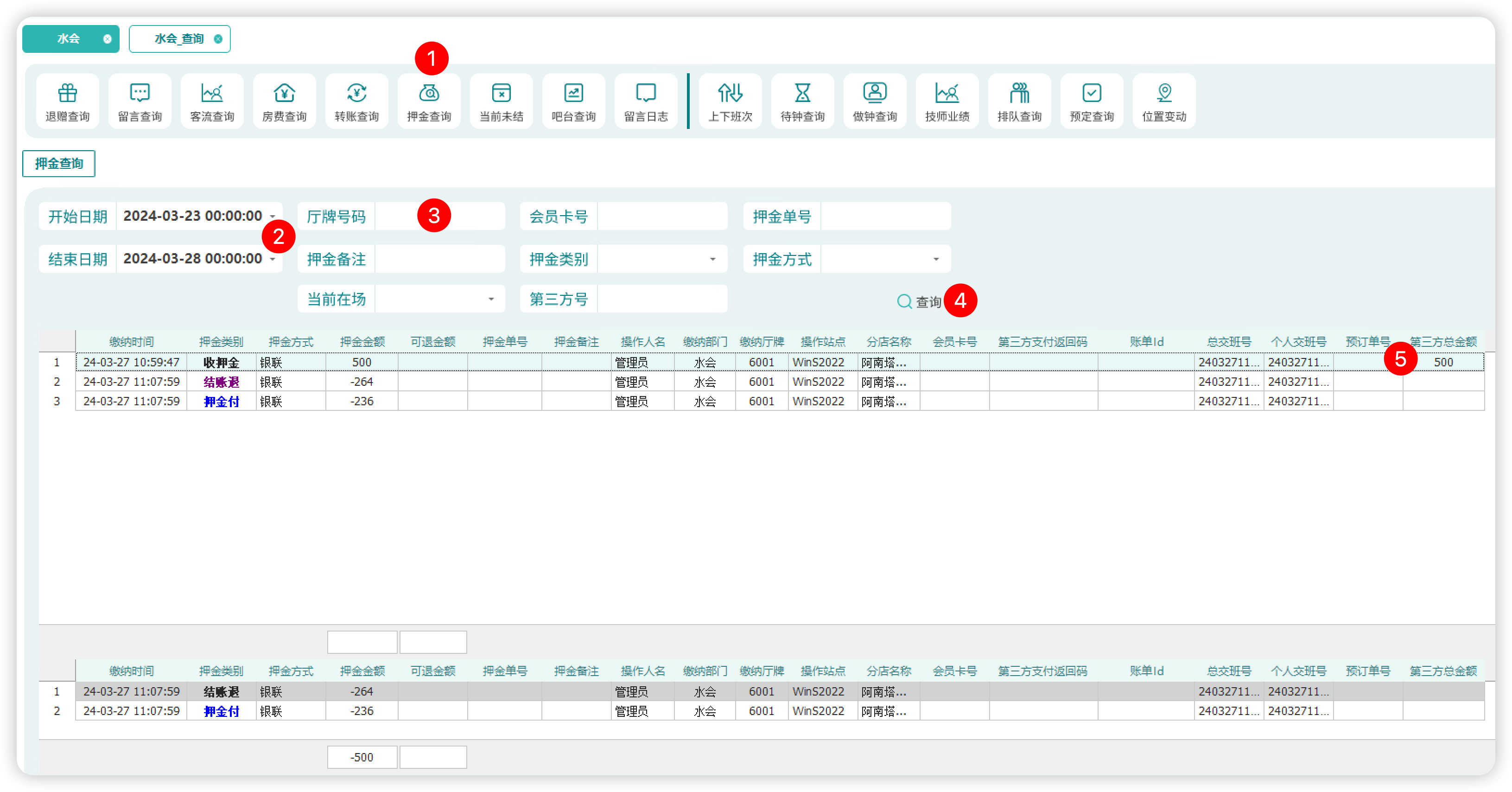This screenshot has width=1512, height=792.
Task: Click the 押金备注 input field
Action: [439, 259]
